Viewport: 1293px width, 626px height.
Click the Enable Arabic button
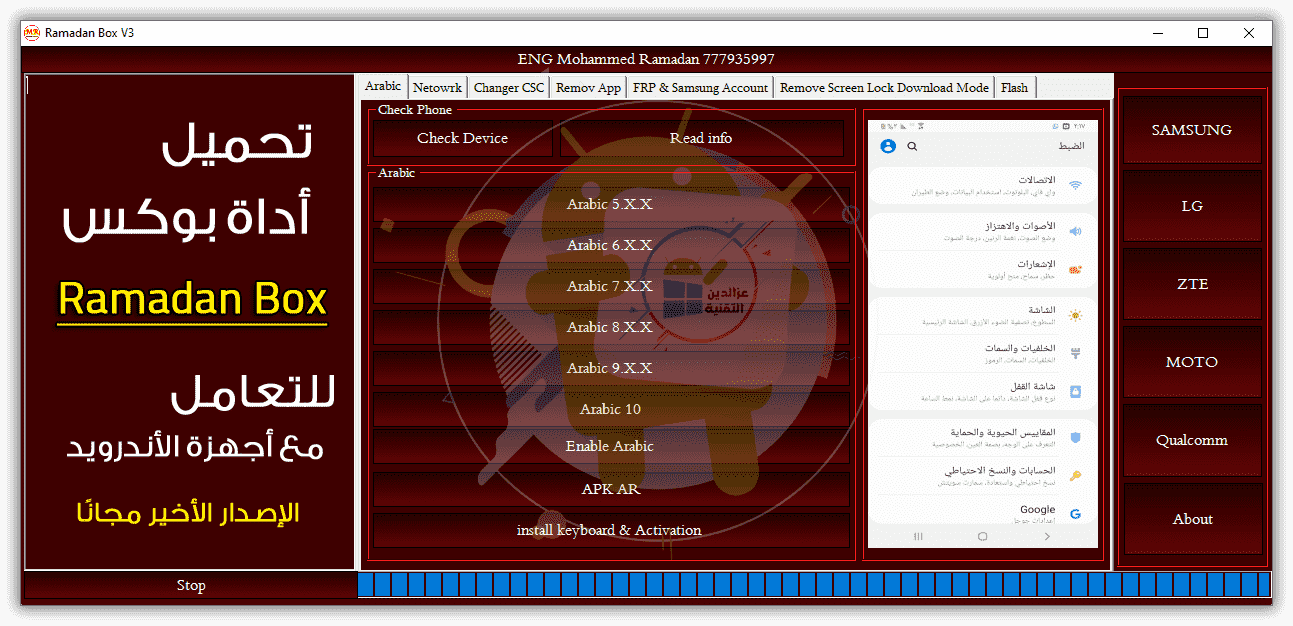coord(610,446)
